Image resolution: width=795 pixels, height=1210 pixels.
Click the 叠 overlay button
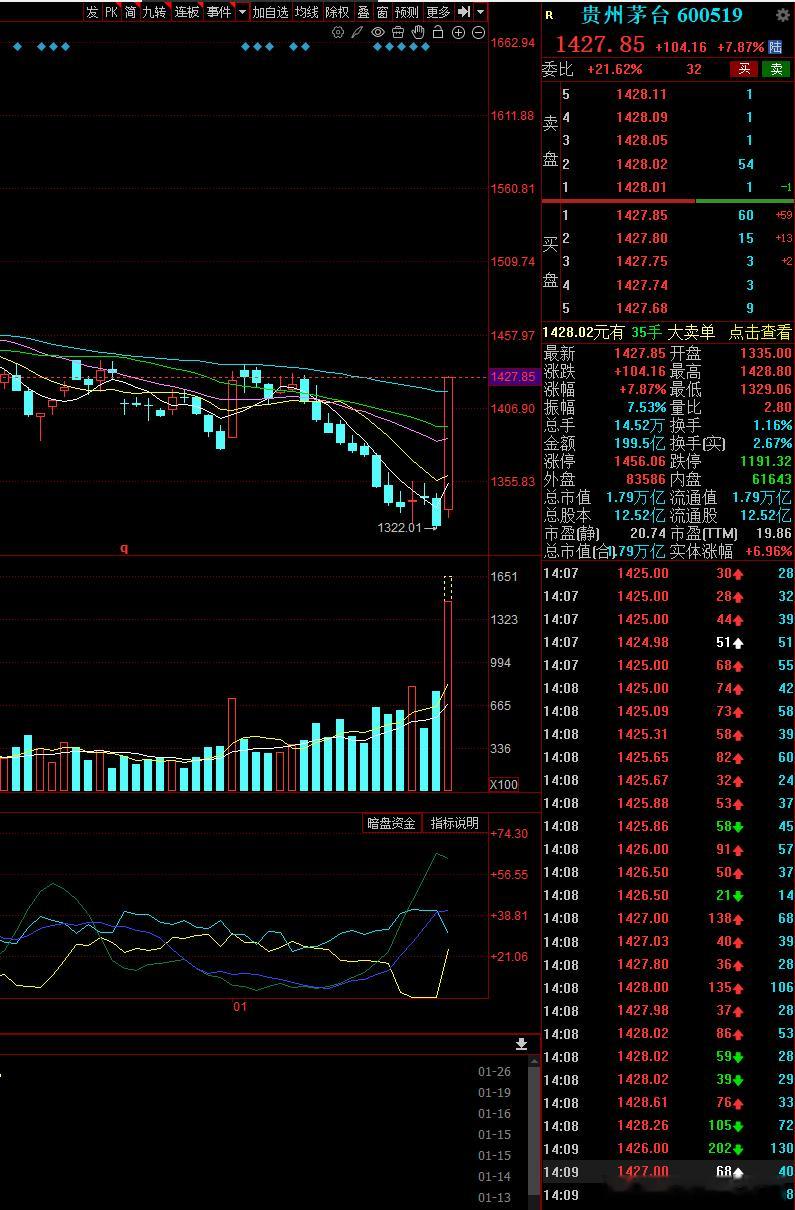click(363, 12)
